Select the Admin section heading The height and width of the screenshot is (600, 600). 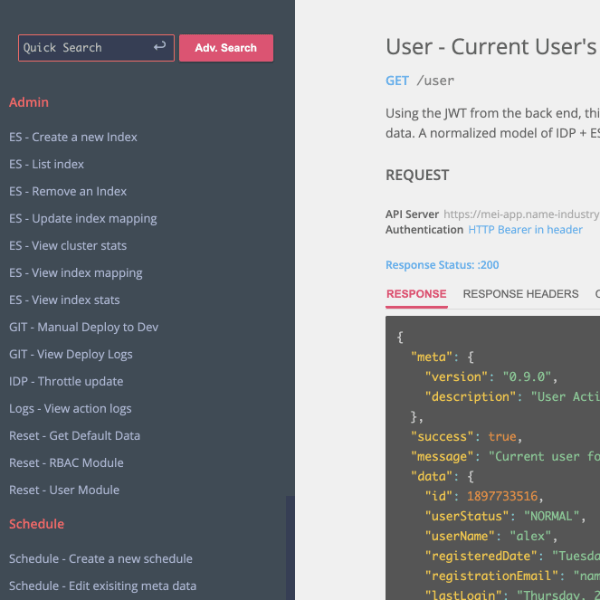[29, 102]
